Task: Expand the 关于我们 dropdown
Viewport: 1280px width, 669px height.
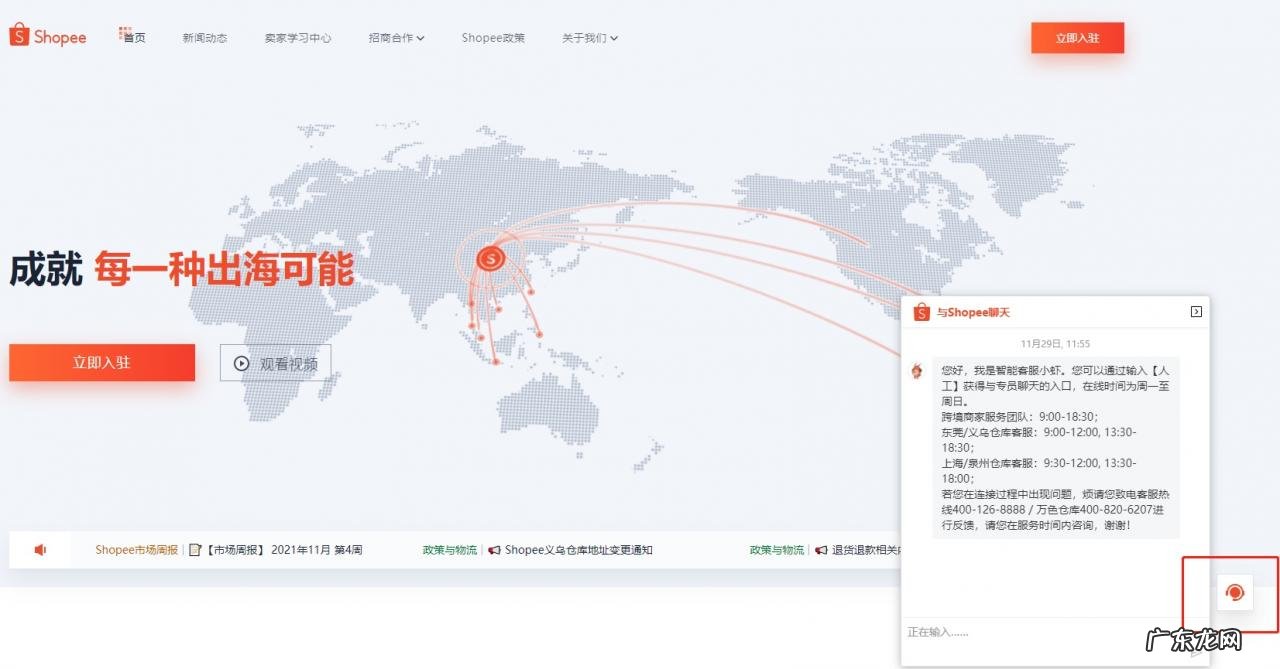Action: click(589, 36)
